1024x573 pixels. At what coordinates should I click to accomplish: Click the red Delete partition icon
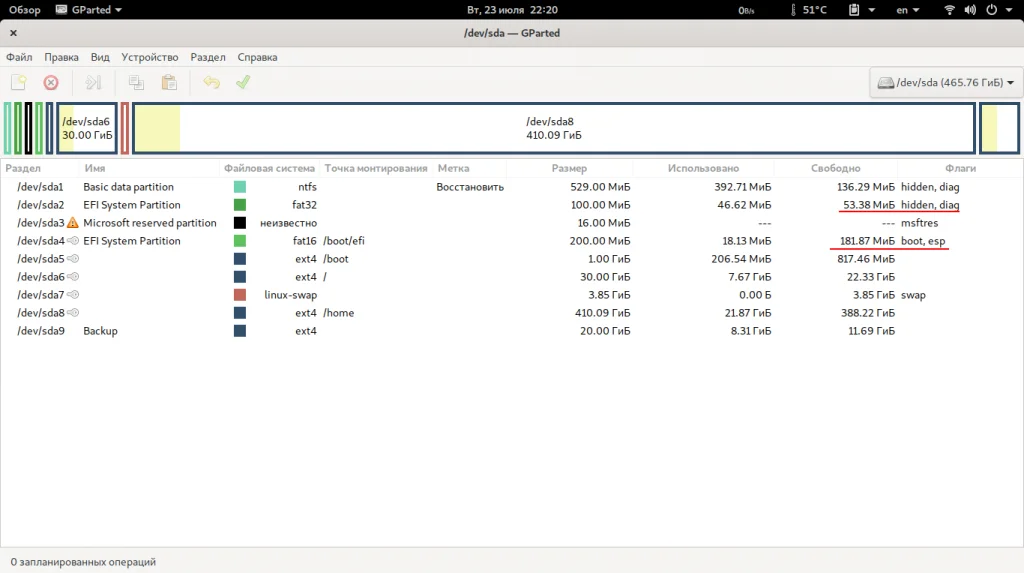tap(50, 83)
